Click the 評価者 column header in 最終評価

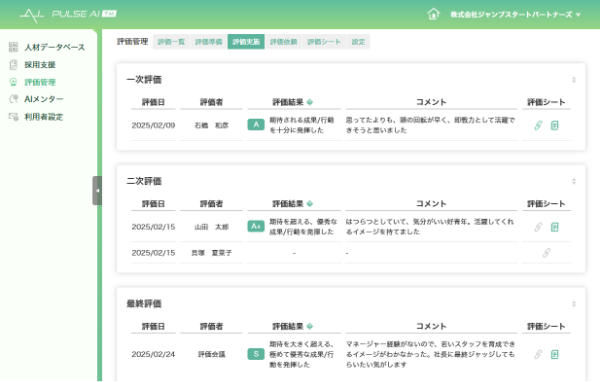tap(212, 326)
